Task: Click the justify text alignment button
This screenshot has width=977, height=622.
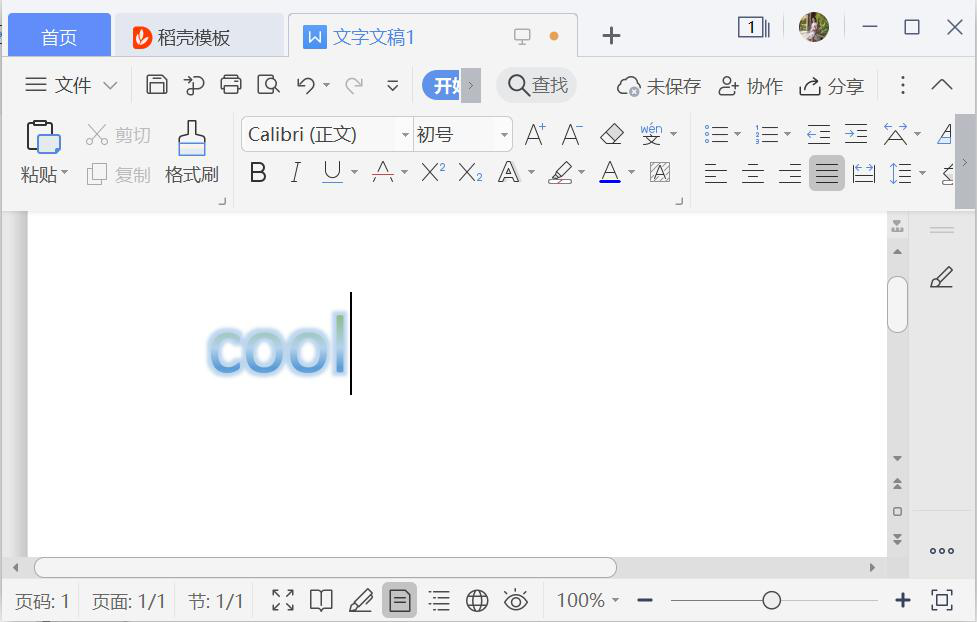Action: click(827, 174)
